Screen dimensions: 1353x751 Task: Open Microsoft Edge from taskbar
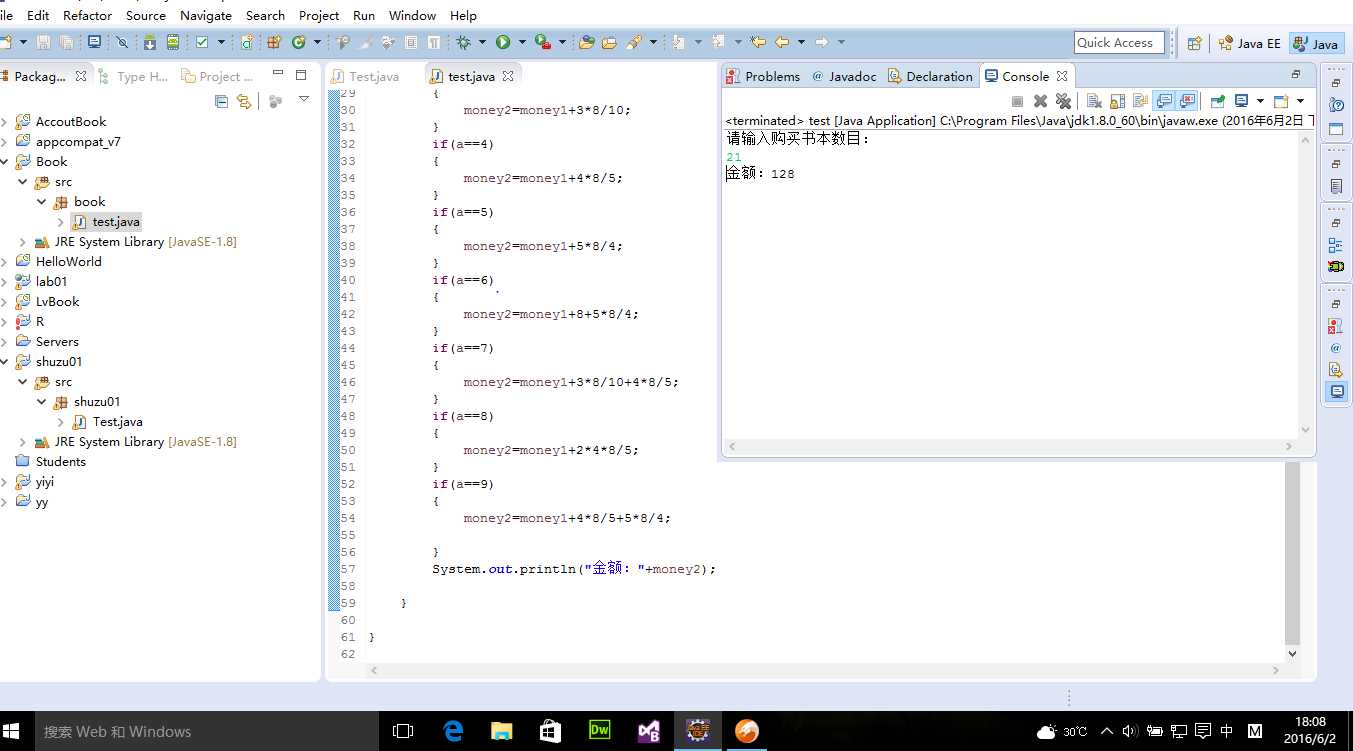click(453, 731)
